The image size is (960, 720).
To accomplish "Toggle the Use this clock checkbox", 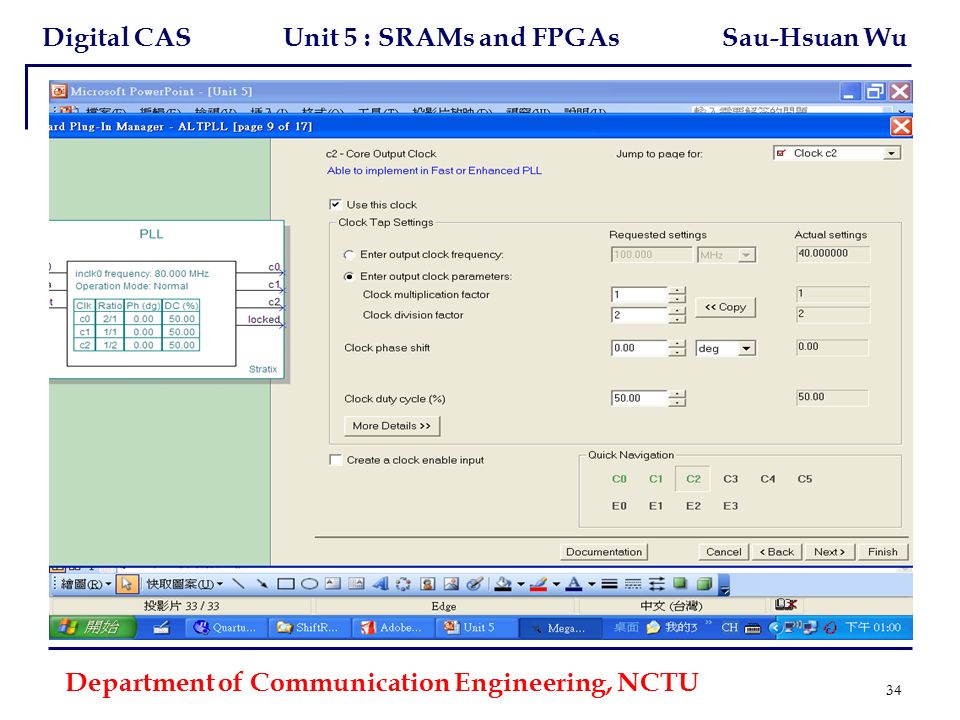I will (x=335, y=204).
